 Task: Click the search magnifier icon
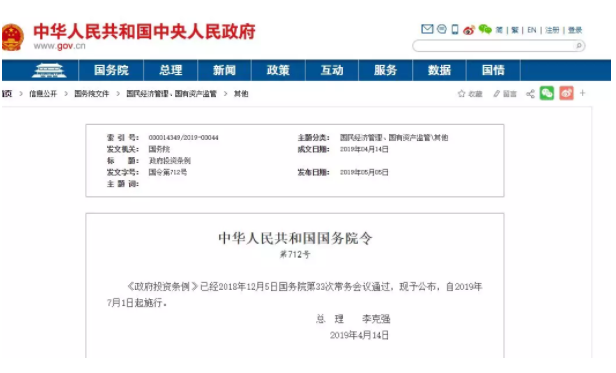(579, 46)
